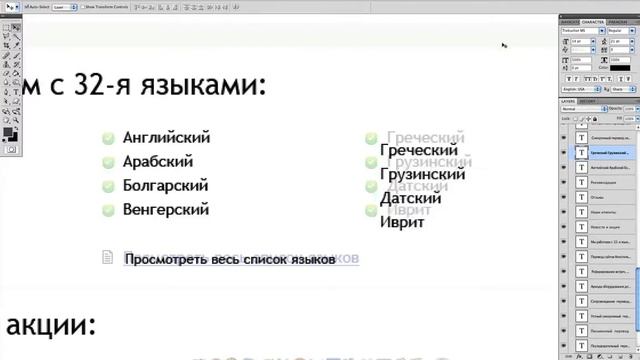Screen dimensions: 640x360
Task: Open the leading dropdown
Action: coord(632,42)
